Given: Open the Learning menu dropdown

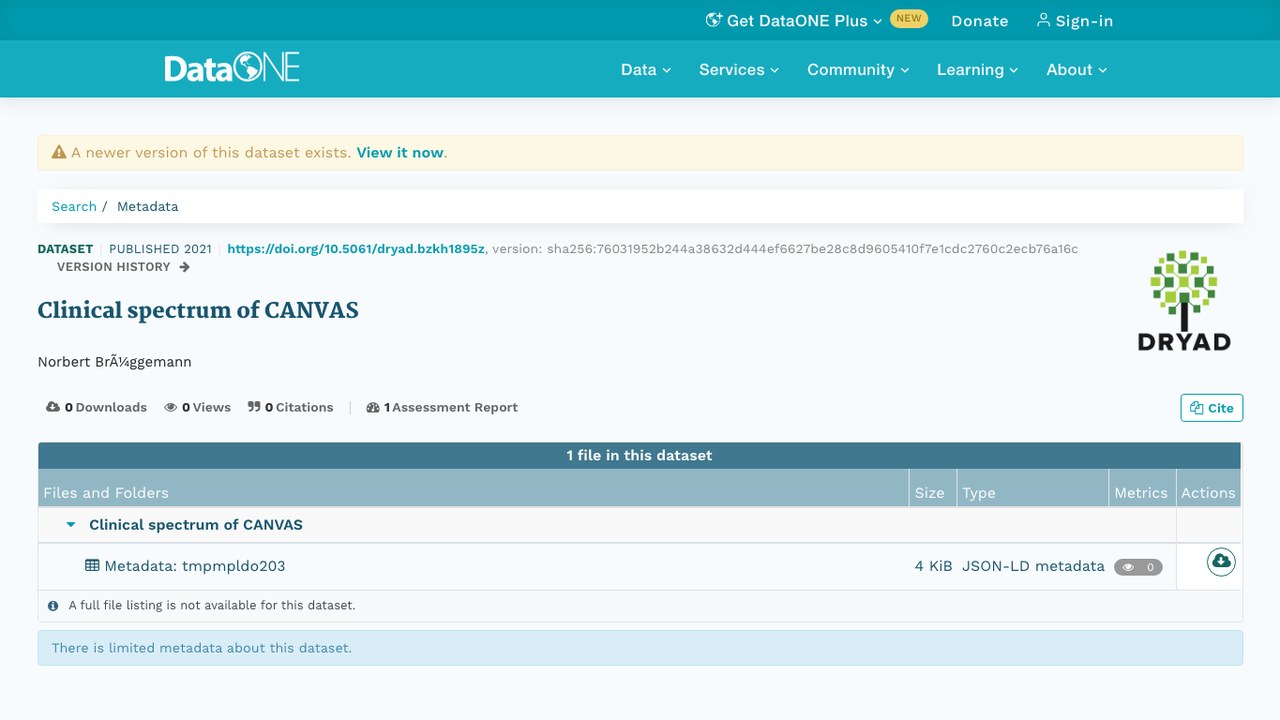Looking at the screenshot, I should [x=977, y=70].
